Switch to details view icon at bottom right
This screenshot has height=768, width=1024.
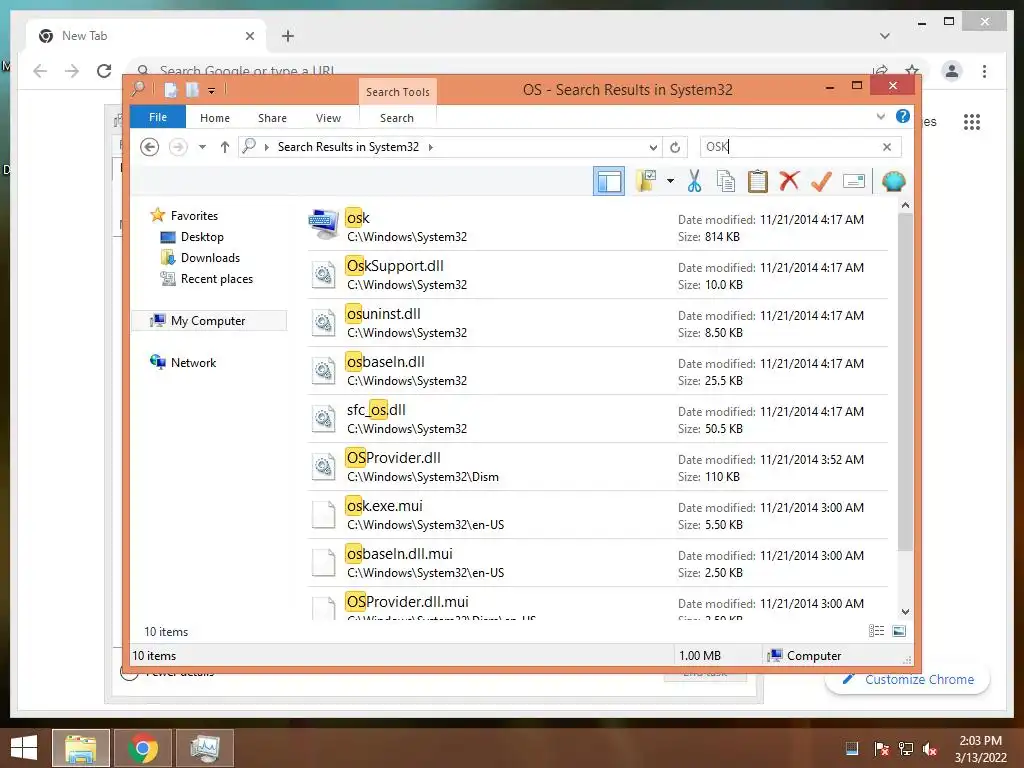(x=876, y=631)
